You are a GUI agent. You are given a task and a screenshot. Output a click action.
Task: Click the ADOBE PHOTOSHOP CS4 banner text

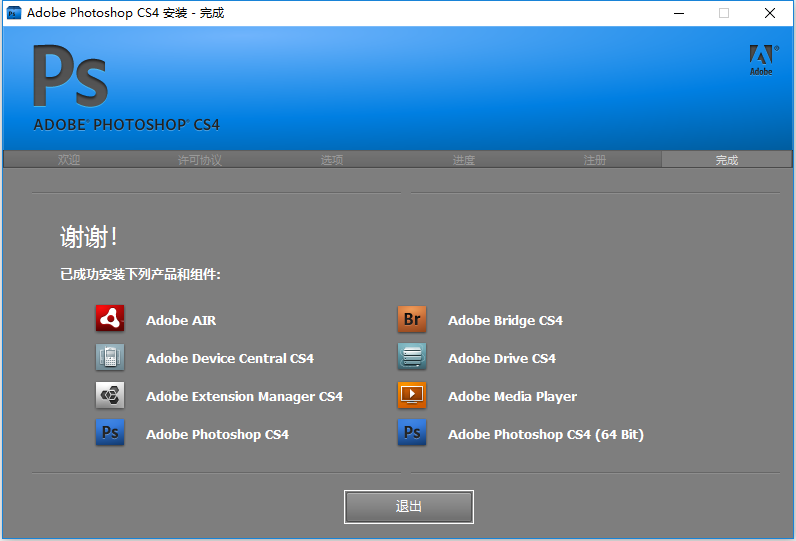pos(126,125)
